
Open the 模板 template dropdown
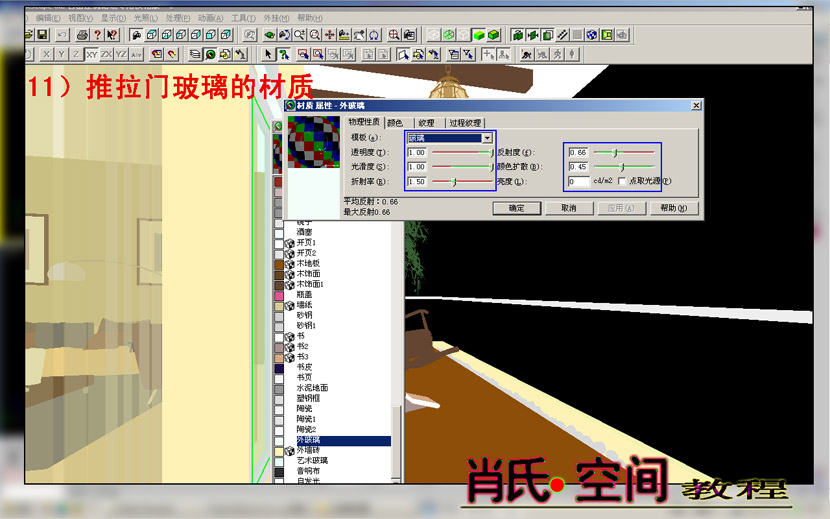pyautogui.click(x=487, y=138)
